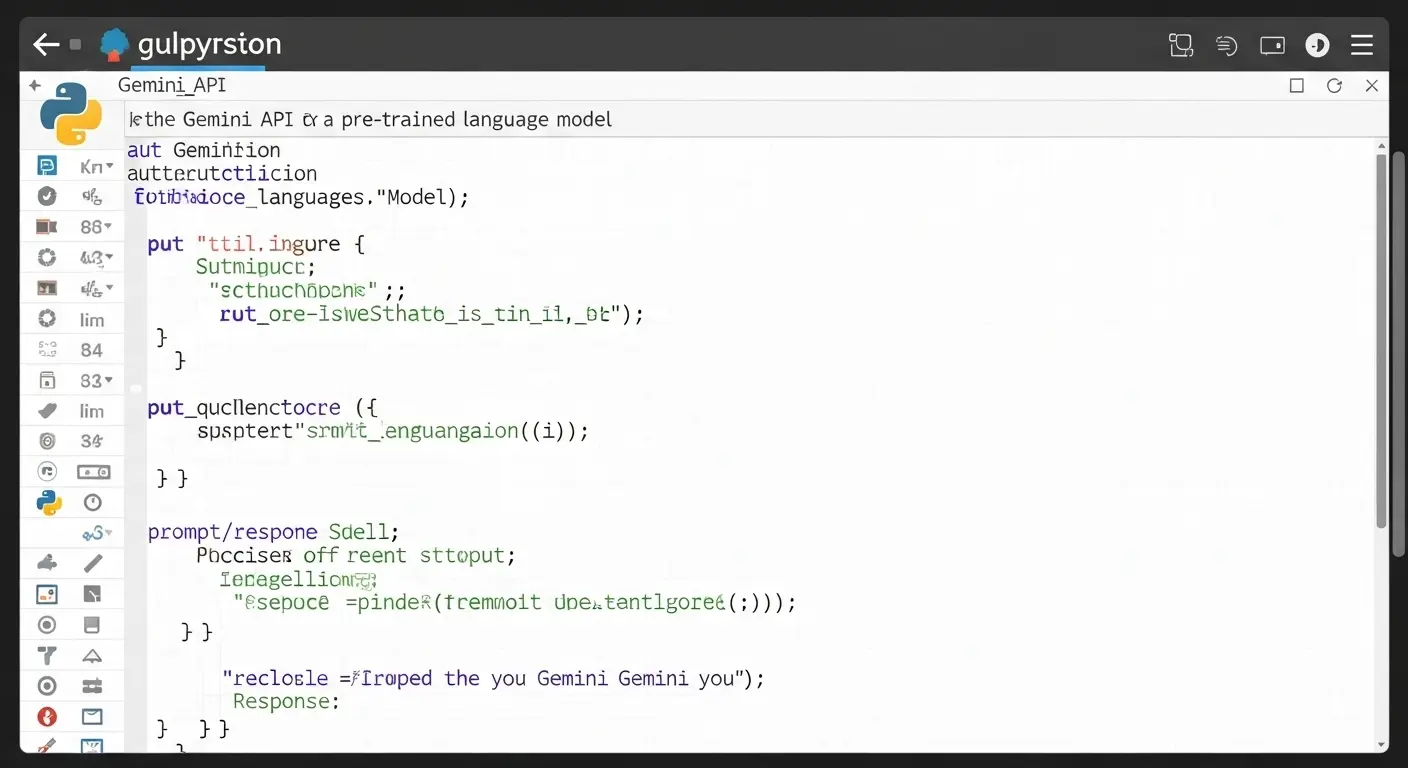The image size is (1408, 768).
Task: Click the small Python logo in lower sidebar
Action: coord(48,502)
